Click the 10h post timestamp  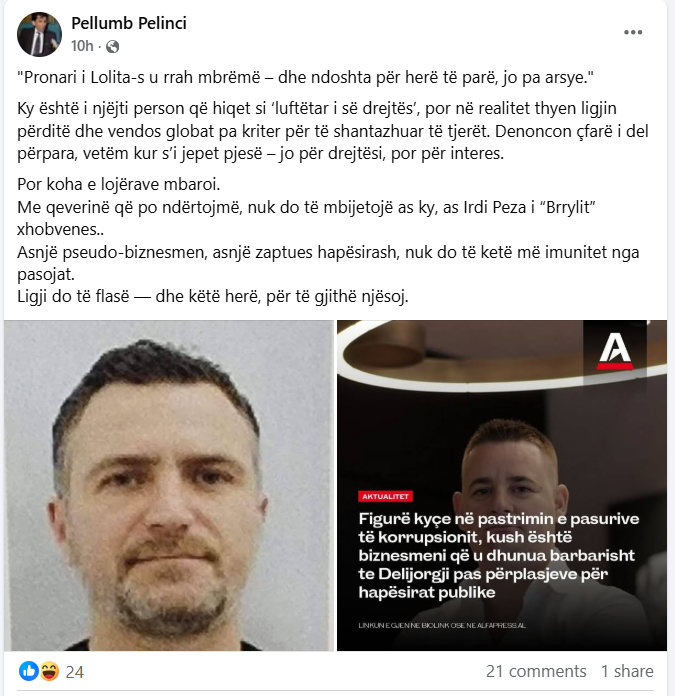click(x=82, y=46)
